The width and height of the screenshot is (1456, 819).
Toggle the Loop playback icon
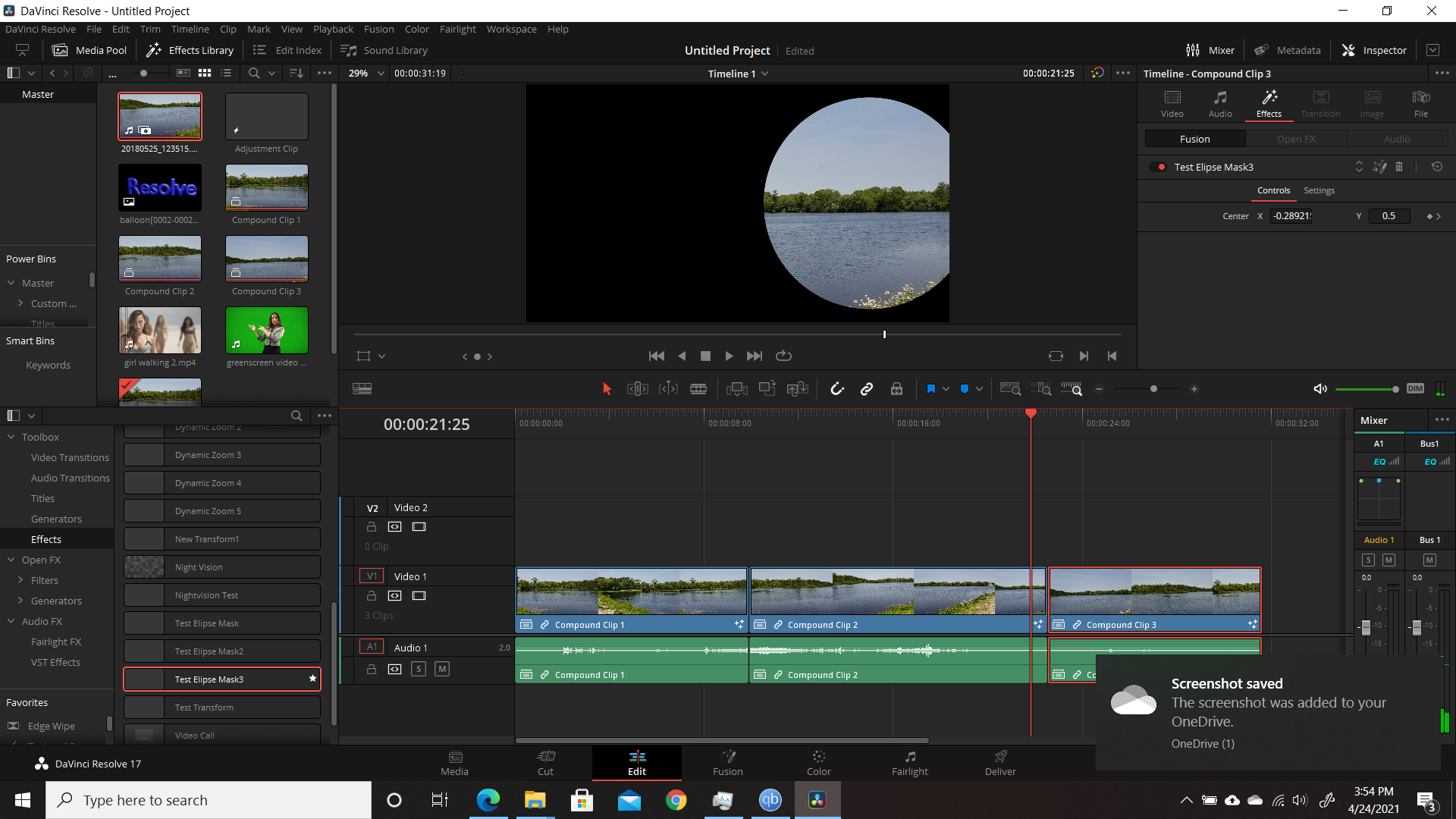point(783,356)
